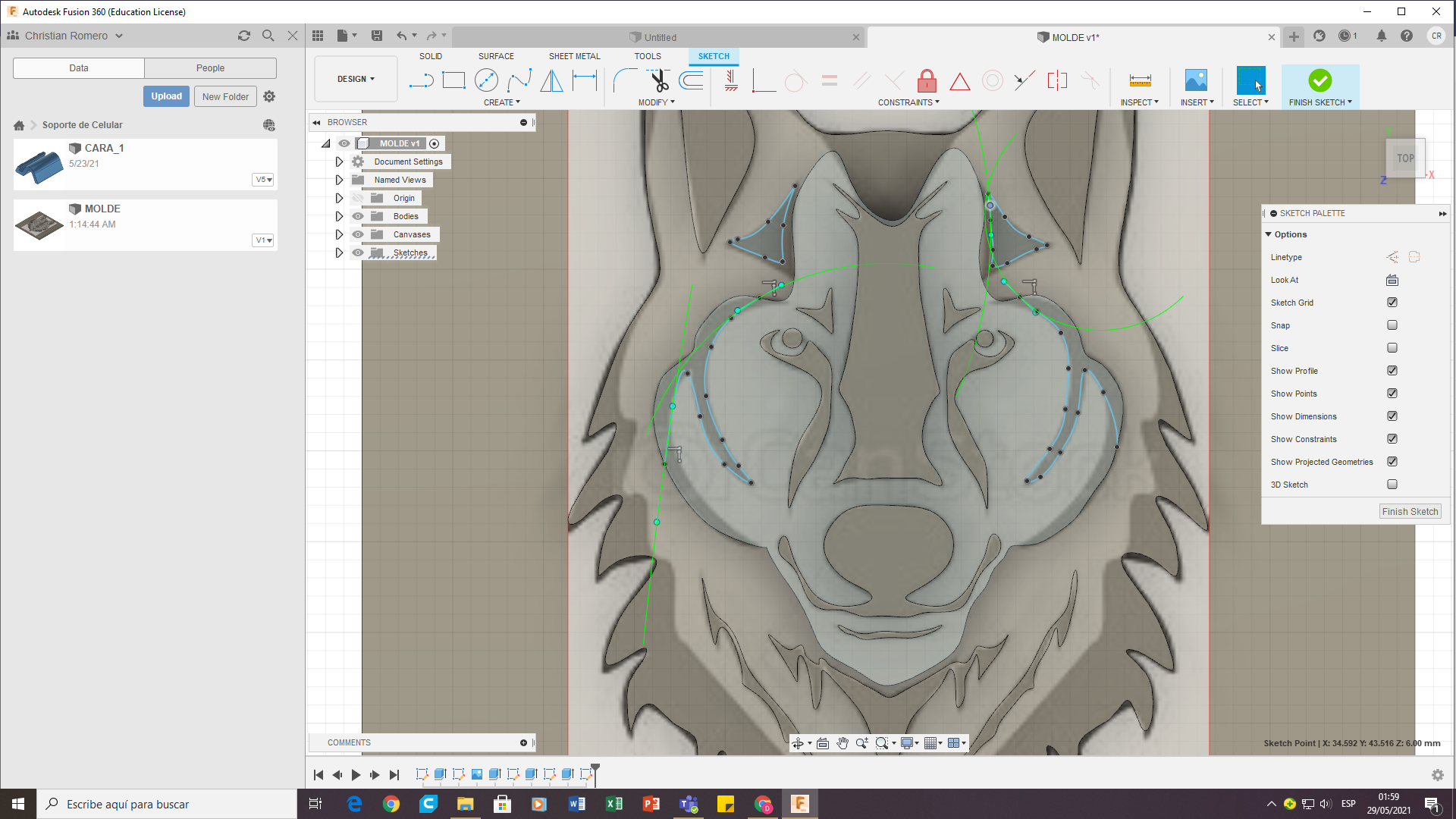The width and height of the screenshot is (1456, 819).
Task: Select the Rectangle sketch tool
Action: tap(453, 80)
